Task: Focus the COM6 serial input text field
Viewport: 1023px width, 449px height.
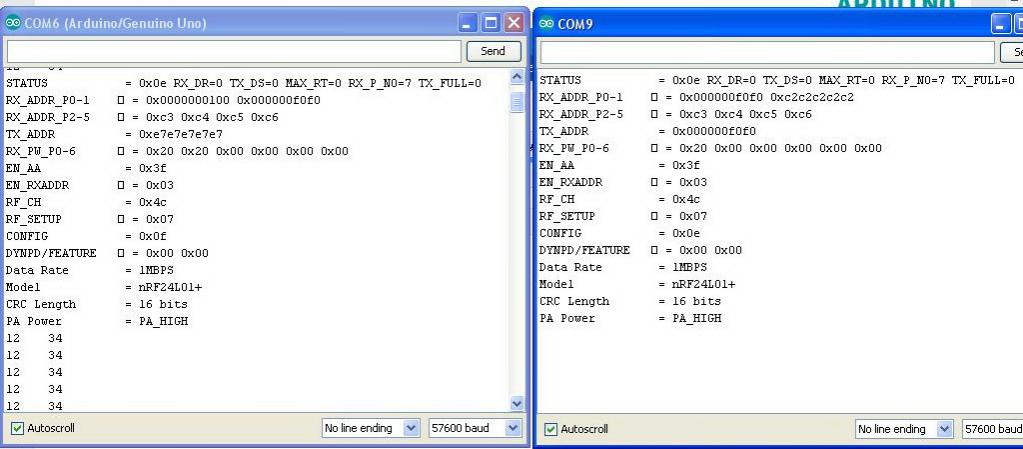Action: point(235,51)
